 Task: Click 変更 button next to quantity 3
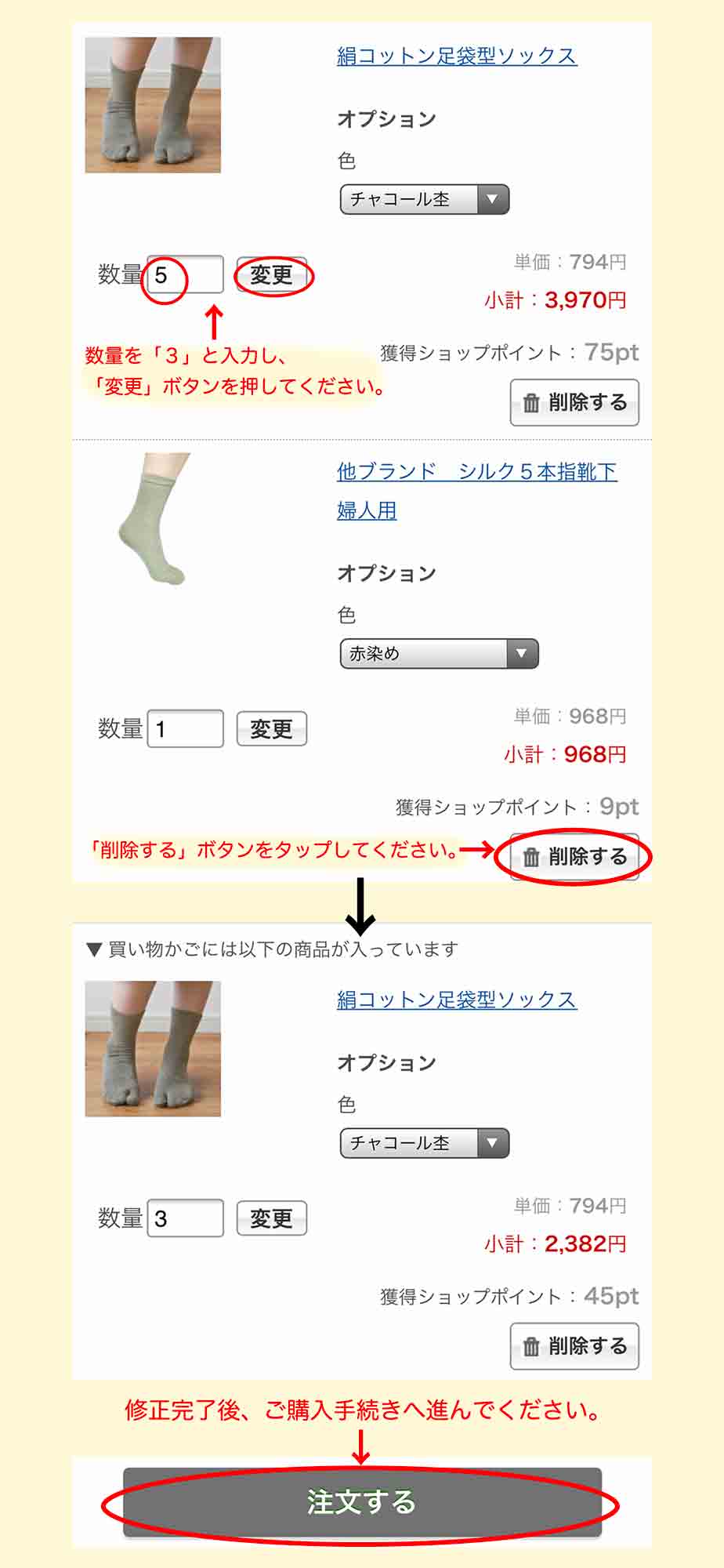[271, 1218]
